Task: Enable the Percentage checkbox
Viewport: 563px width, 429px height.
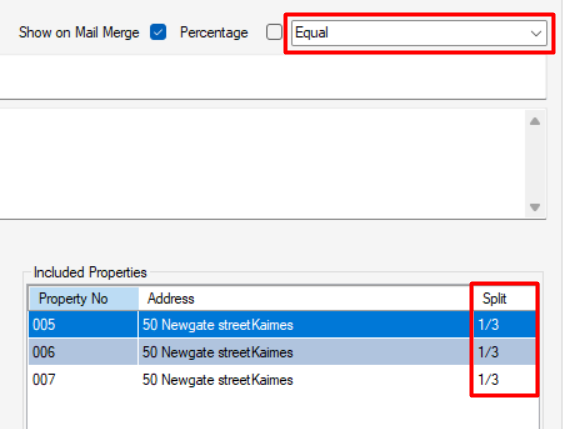Action: coord(274,32)
